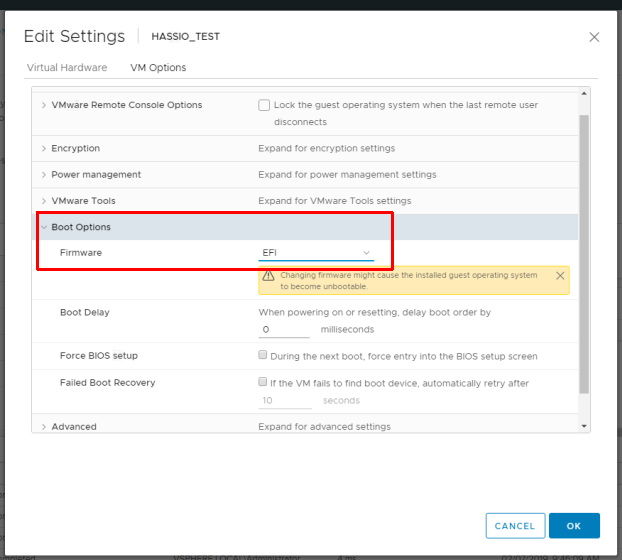This screenshot has width=622, height=560.
Task: Open the Firmware EFI dropdown
Action: [x=316, y=253]
